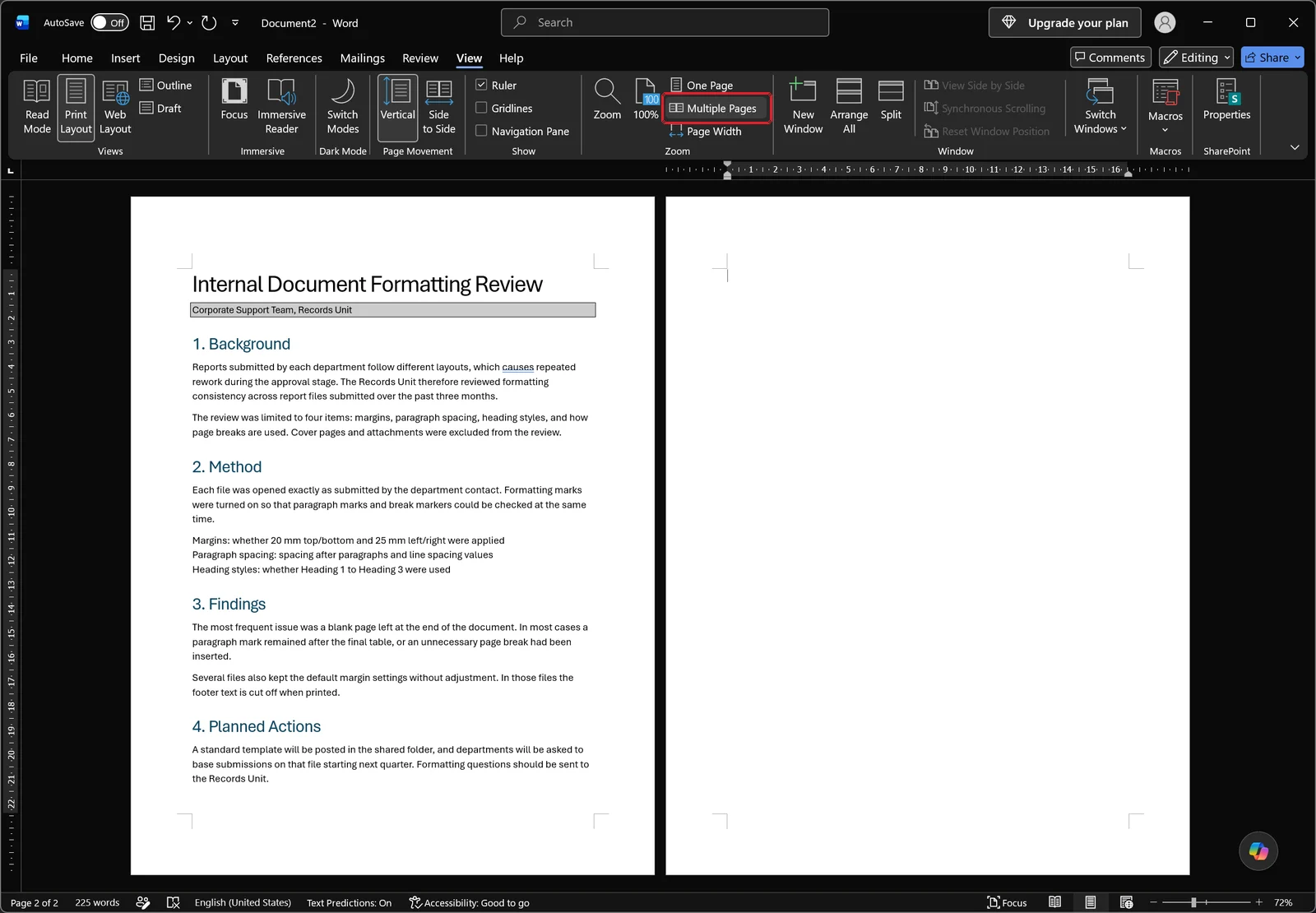Collapse the ribbon with chevron
The width and height of the screenshot is (1316, 913).
1295,147
